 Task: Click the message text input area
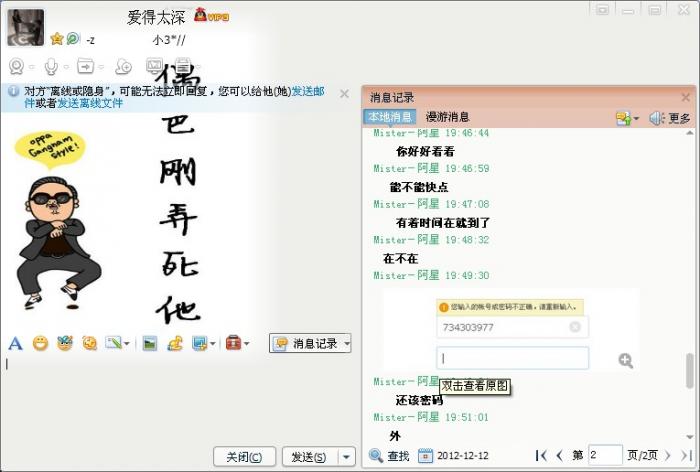(x=179, y=400)
